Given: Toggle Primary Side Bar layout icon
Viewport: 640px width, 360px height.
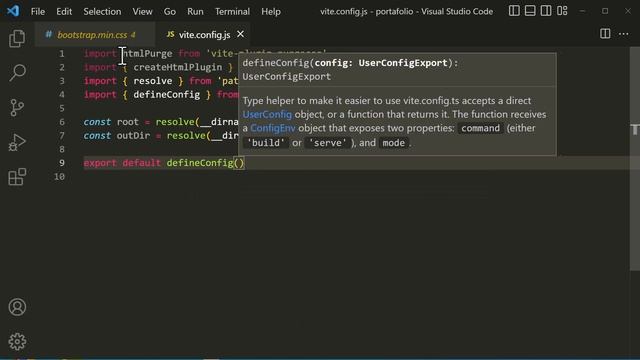Looking at the screenshot, I should 514,11.
